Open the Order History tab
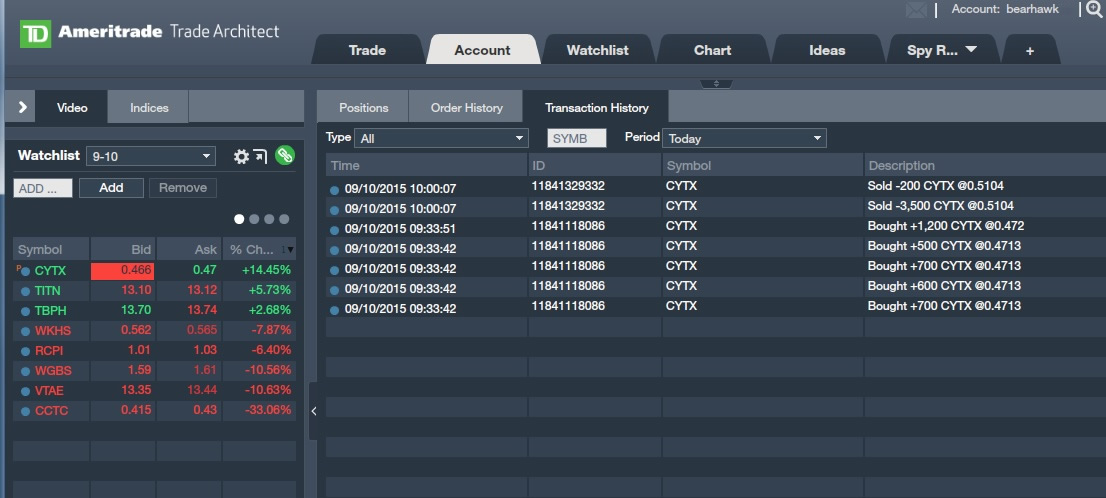The height and width of the screenshot is (498, 1106). pos(466,107)
